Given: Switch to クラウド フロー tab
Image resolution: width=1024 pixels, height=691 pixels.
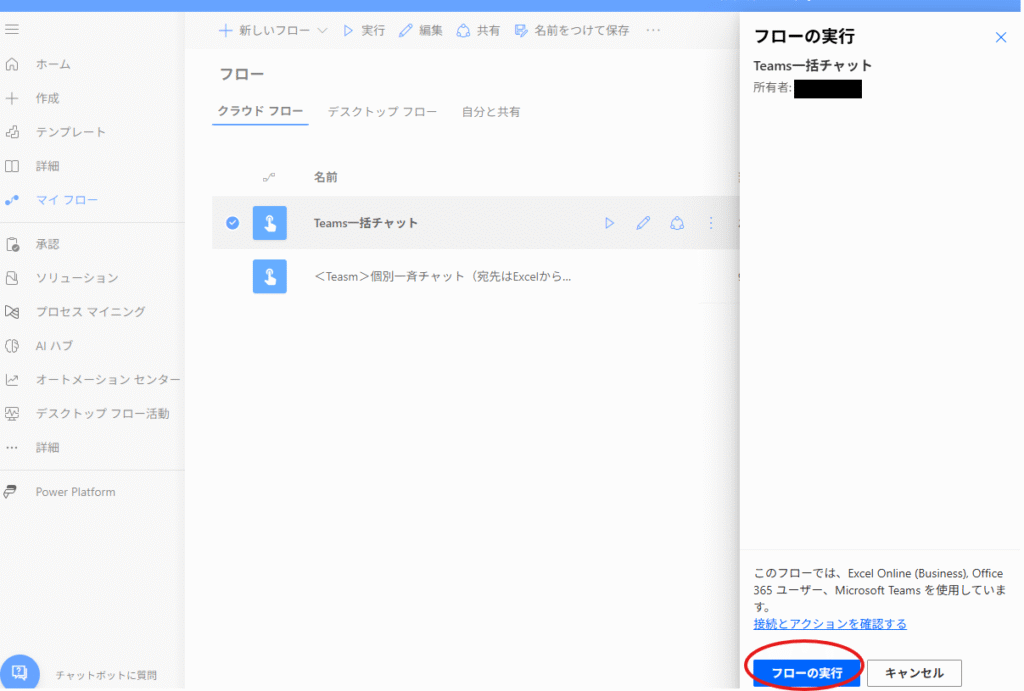Looking at the screenshot, I should pyautogui.click(x=260, y=111).
